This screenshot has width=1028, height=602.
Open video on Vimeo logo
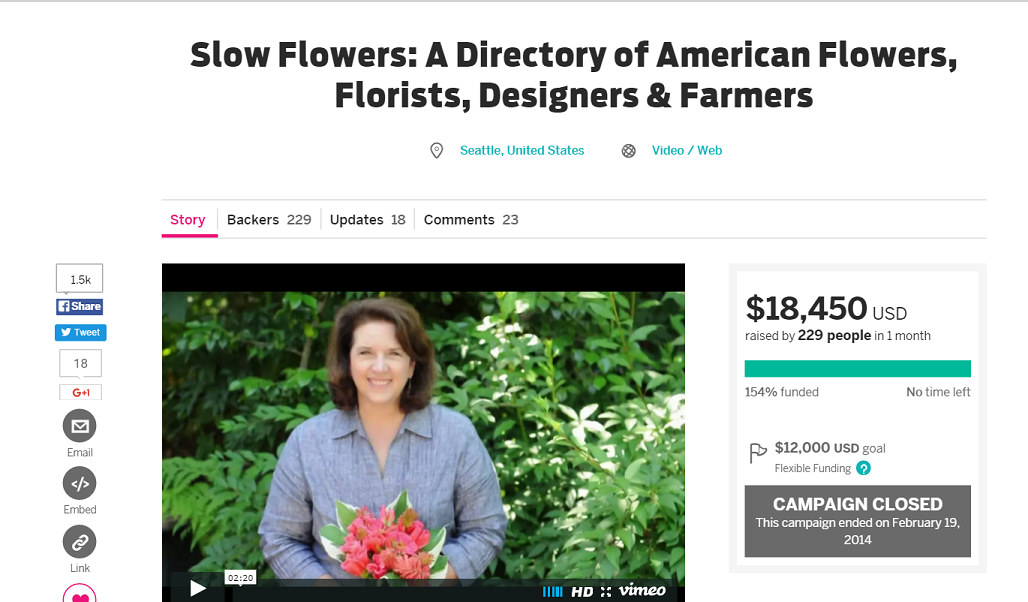tap(642, 590)
